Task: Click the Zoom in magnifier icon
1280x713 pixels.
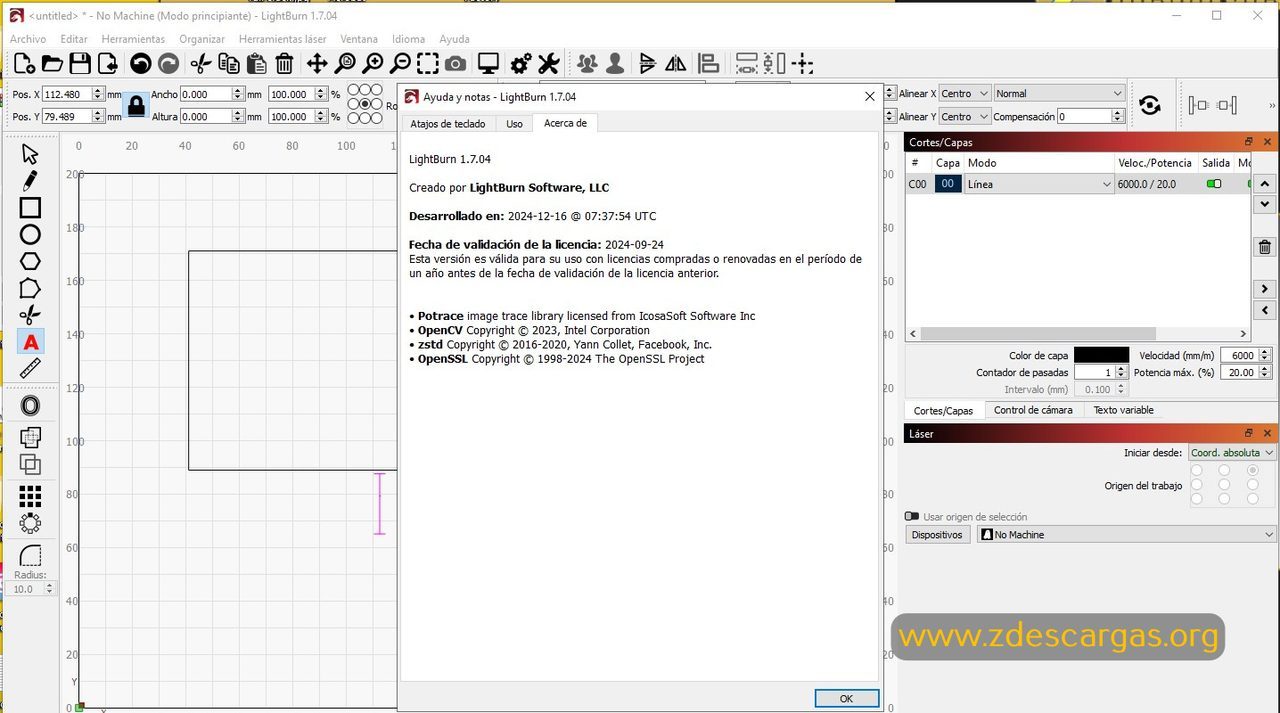Action: [373, 64]
